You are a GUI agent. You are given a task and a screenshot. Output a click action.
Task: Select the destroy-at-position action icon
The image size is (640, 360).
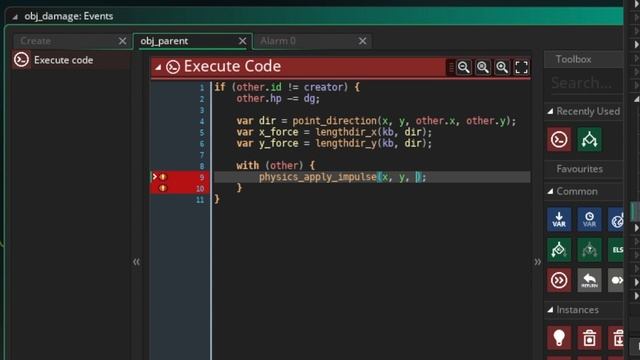(x=616, y=338)
